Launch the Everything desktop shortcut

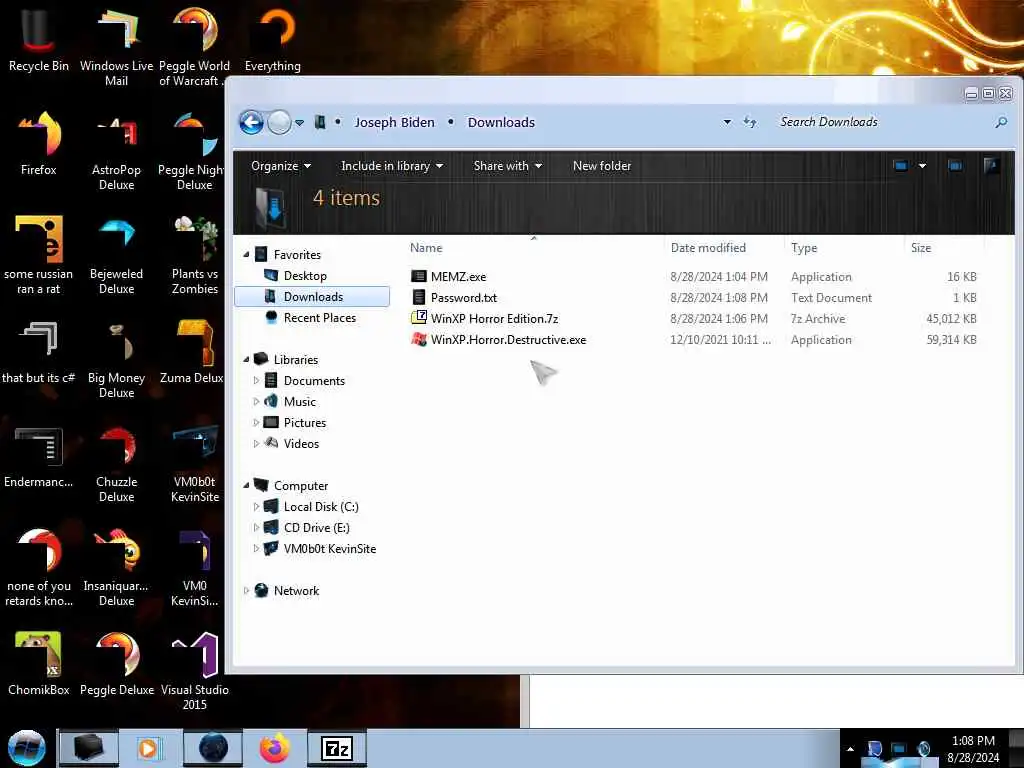point(272,38)
